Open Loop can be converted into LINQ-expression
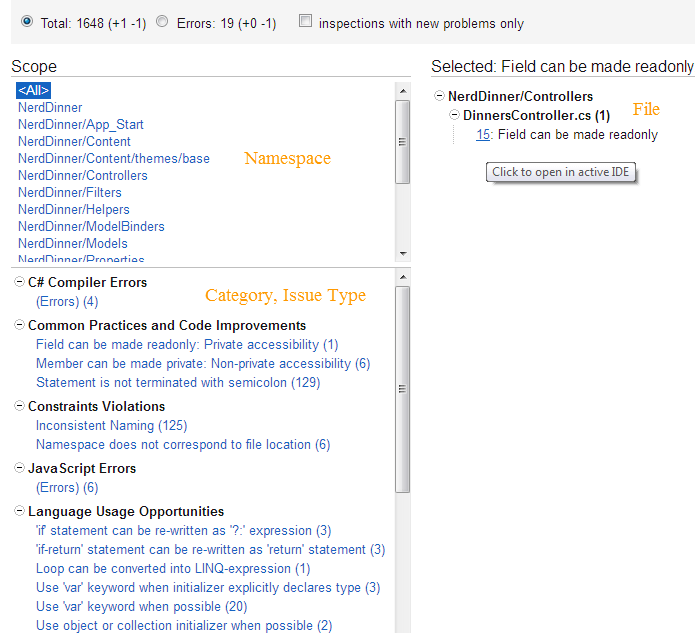This screenshot has height=633, width=695. [173, 570]
